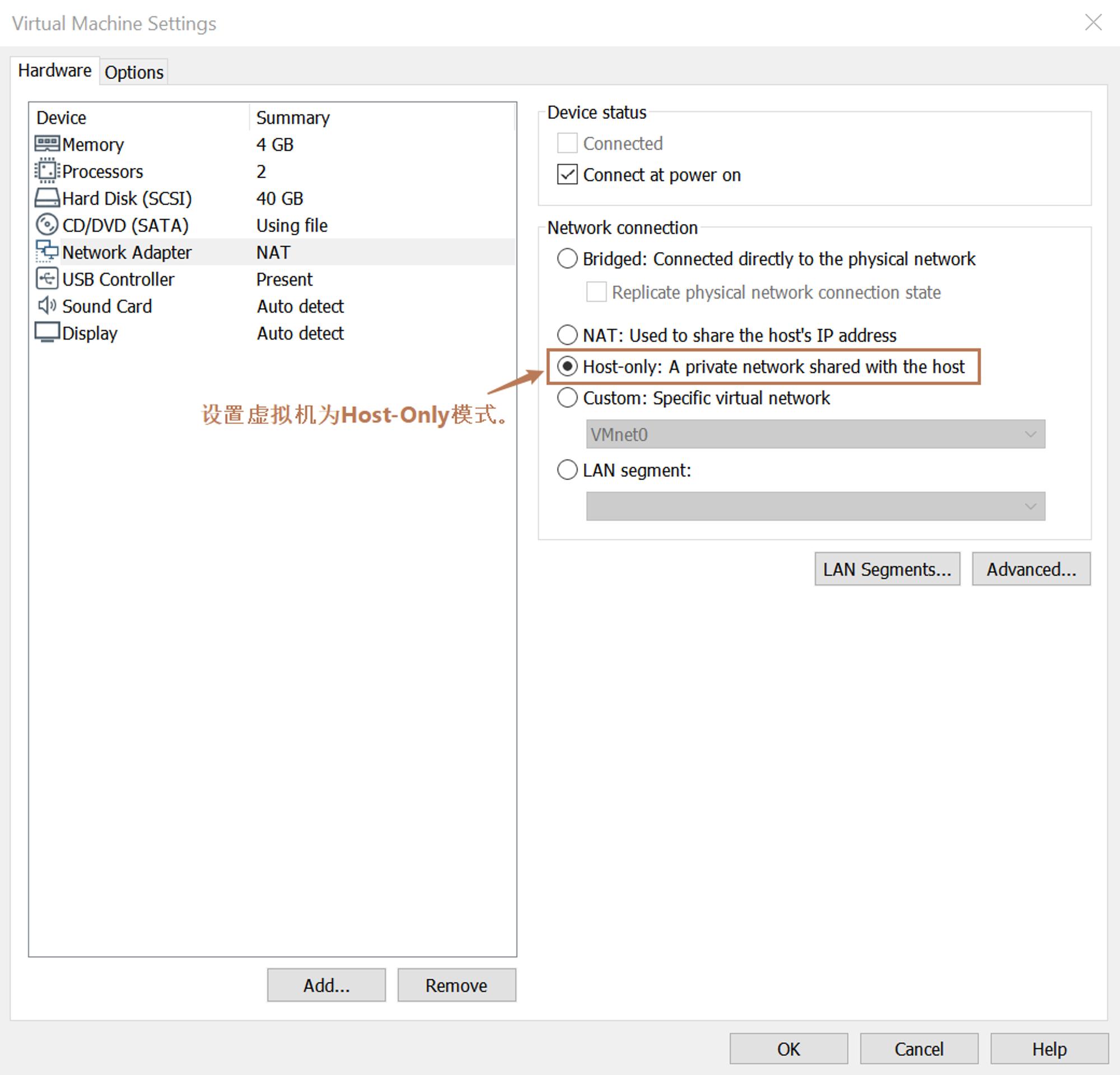The image size is (1120, 1075).
Task: Toggle the Connected checkbox
Action: click(567, 143)
